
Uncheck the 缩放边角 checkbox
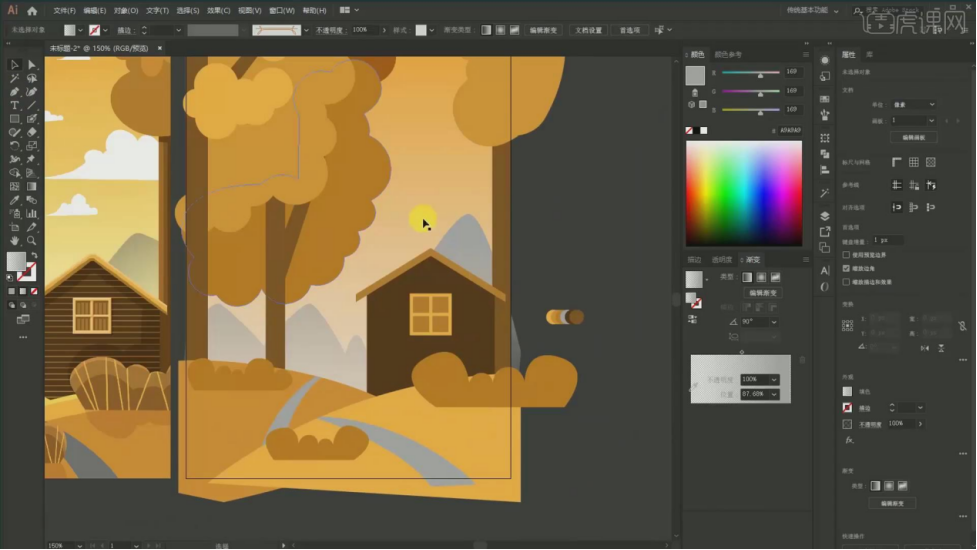click(847, 268)
